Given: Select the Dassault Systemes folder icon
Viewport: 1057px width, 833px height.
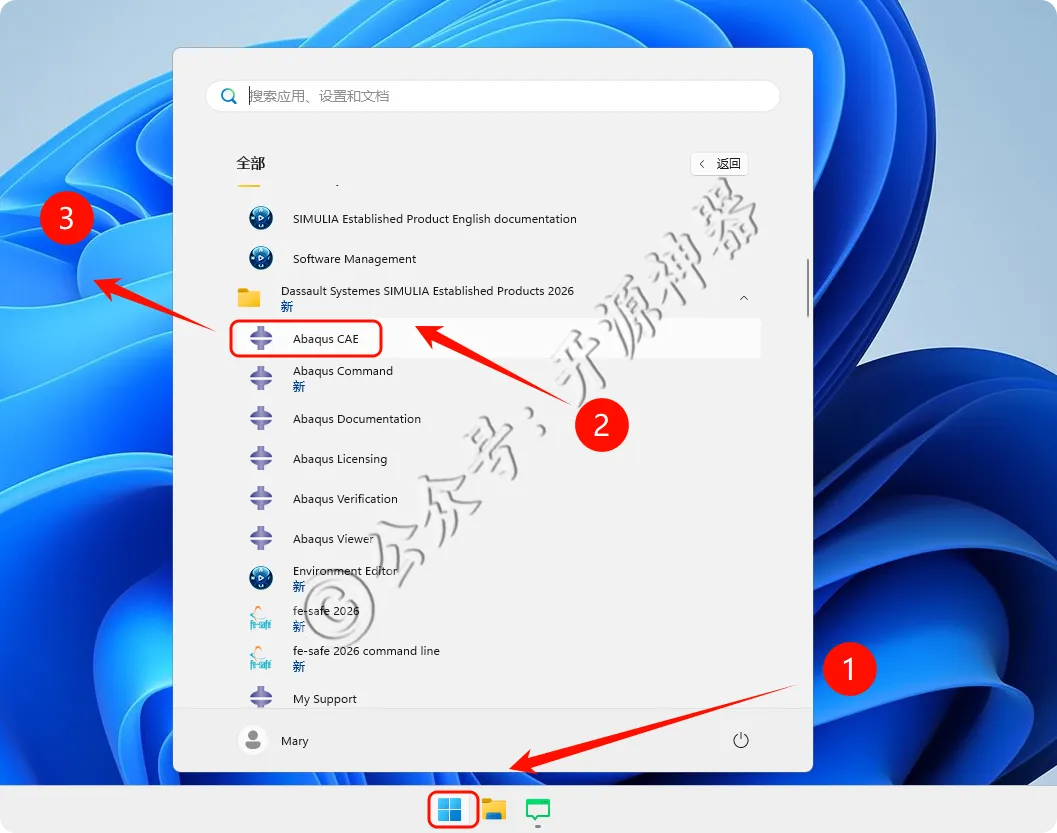Looking at the screenshot, I should pyautogui.click(x=249, y=297).
